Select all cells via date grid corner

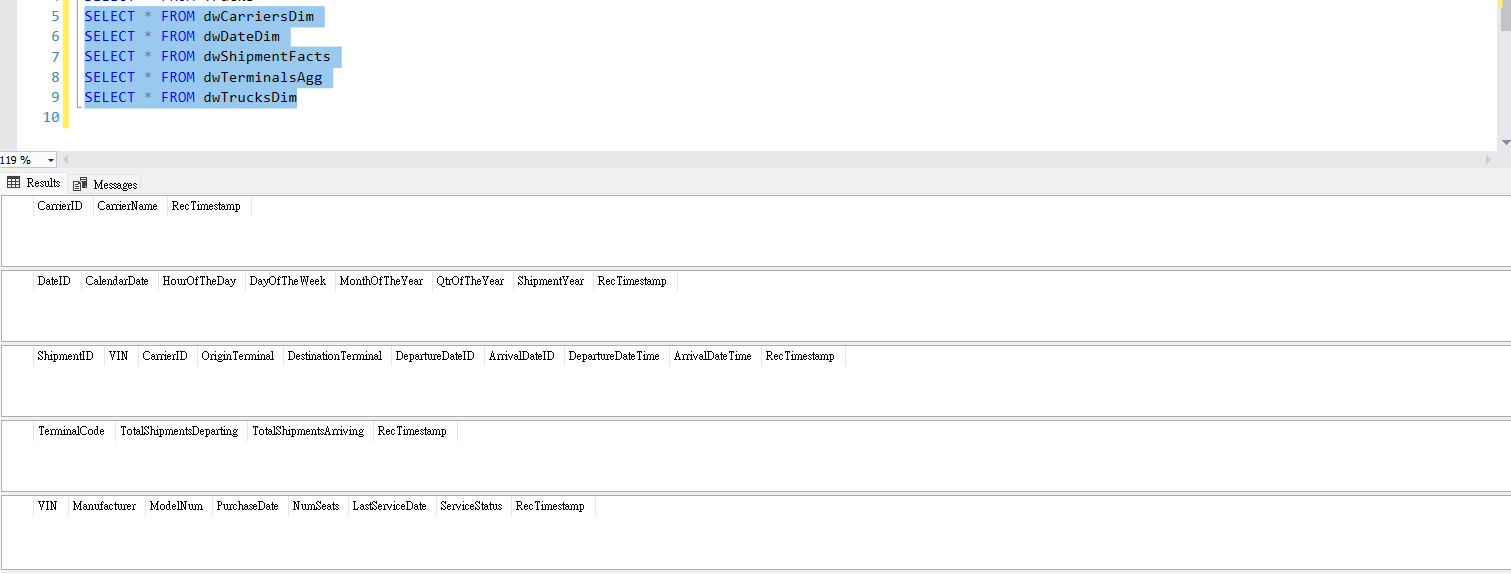coord(17,281)
